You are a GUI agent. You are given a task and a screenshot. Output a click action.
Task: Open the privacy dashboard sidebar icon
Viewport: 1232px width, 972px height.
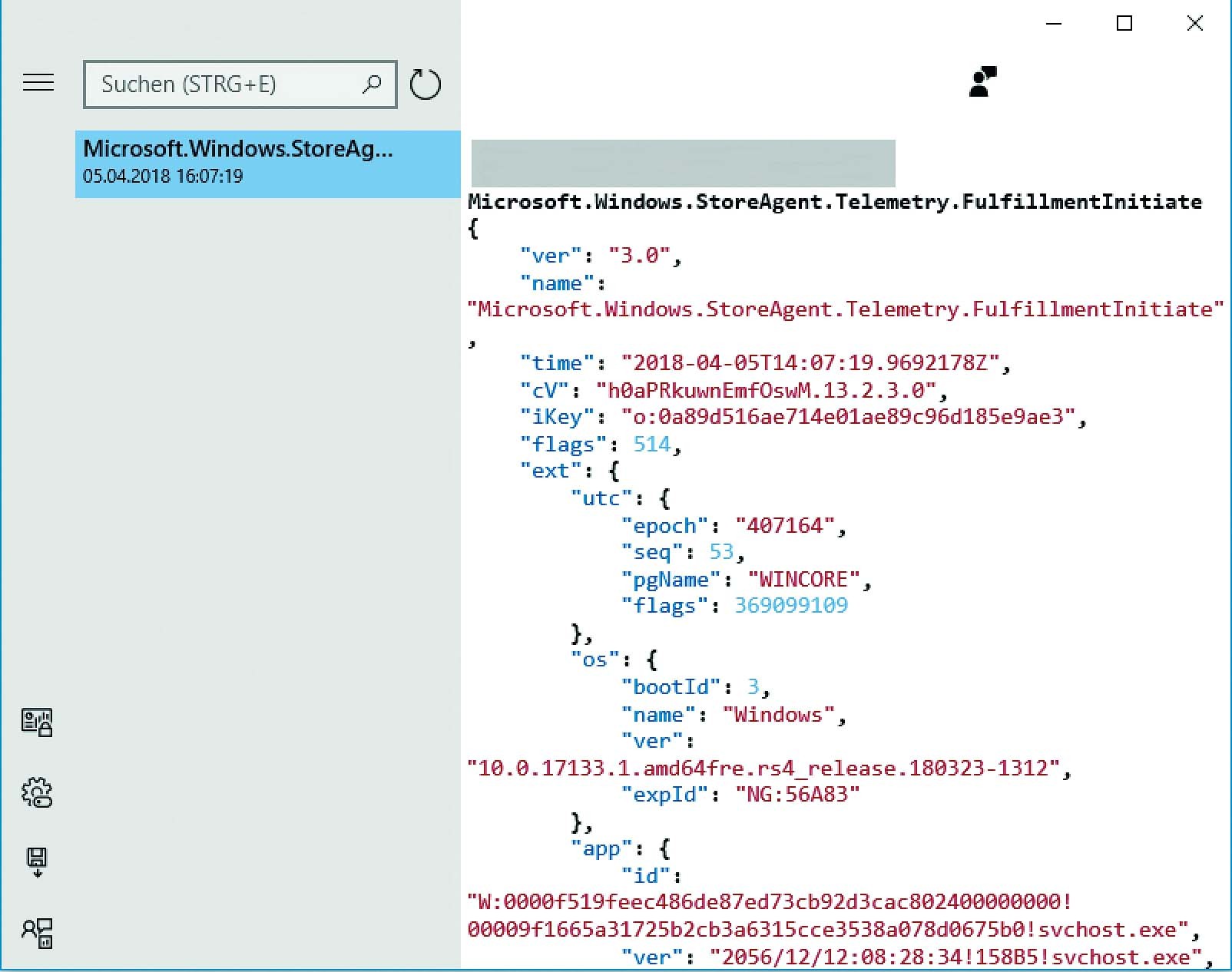[x=37, y=722]
